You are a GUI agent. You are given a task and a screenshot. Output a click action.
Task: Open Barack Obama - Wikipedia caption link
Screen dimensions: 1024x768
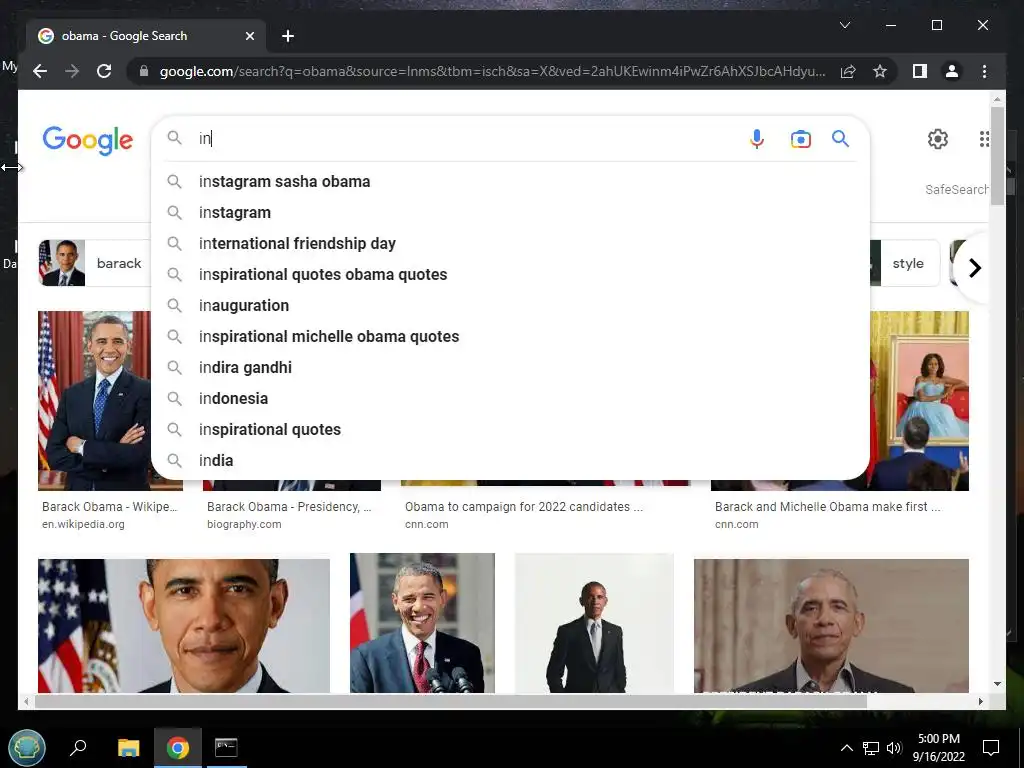click(109, 507)
